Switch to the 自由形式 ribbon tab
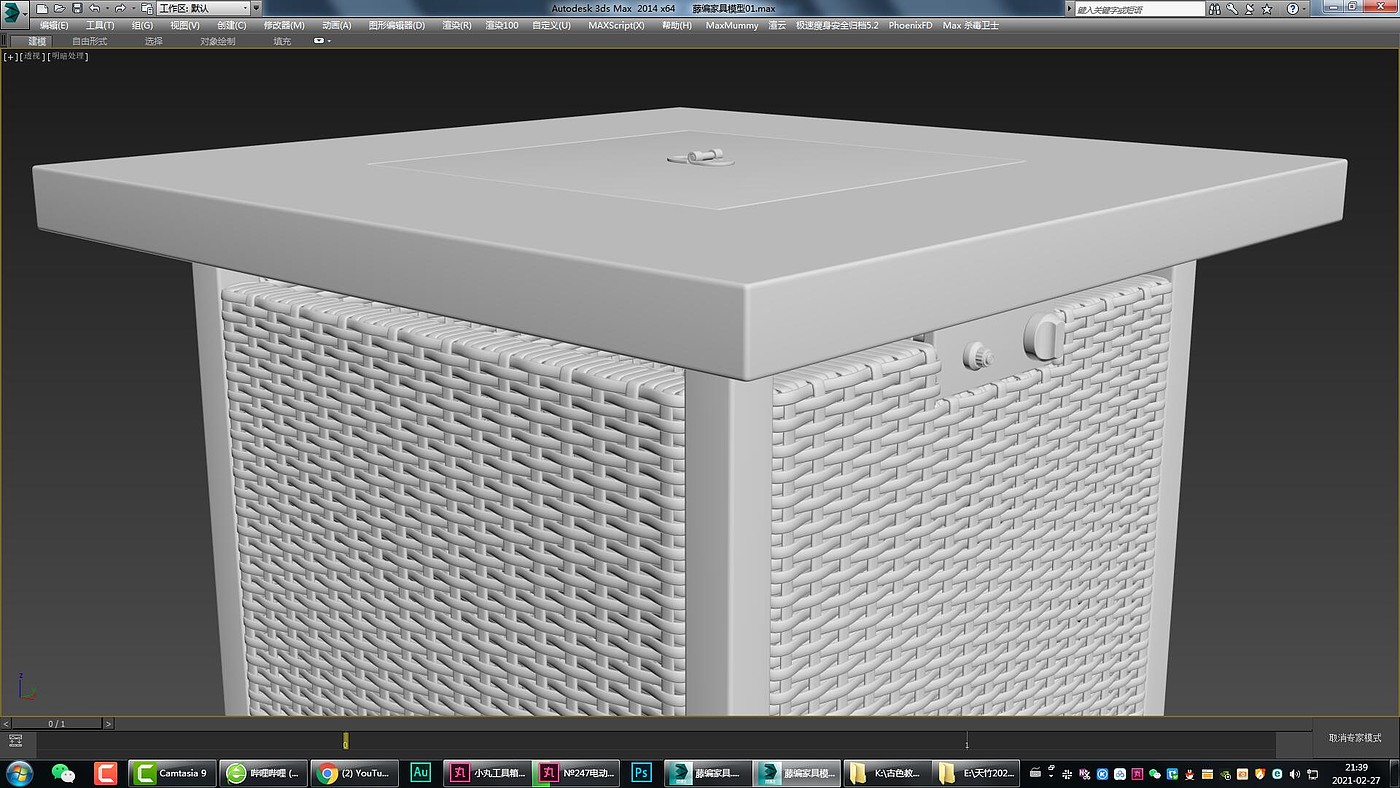 coord(89,41)
